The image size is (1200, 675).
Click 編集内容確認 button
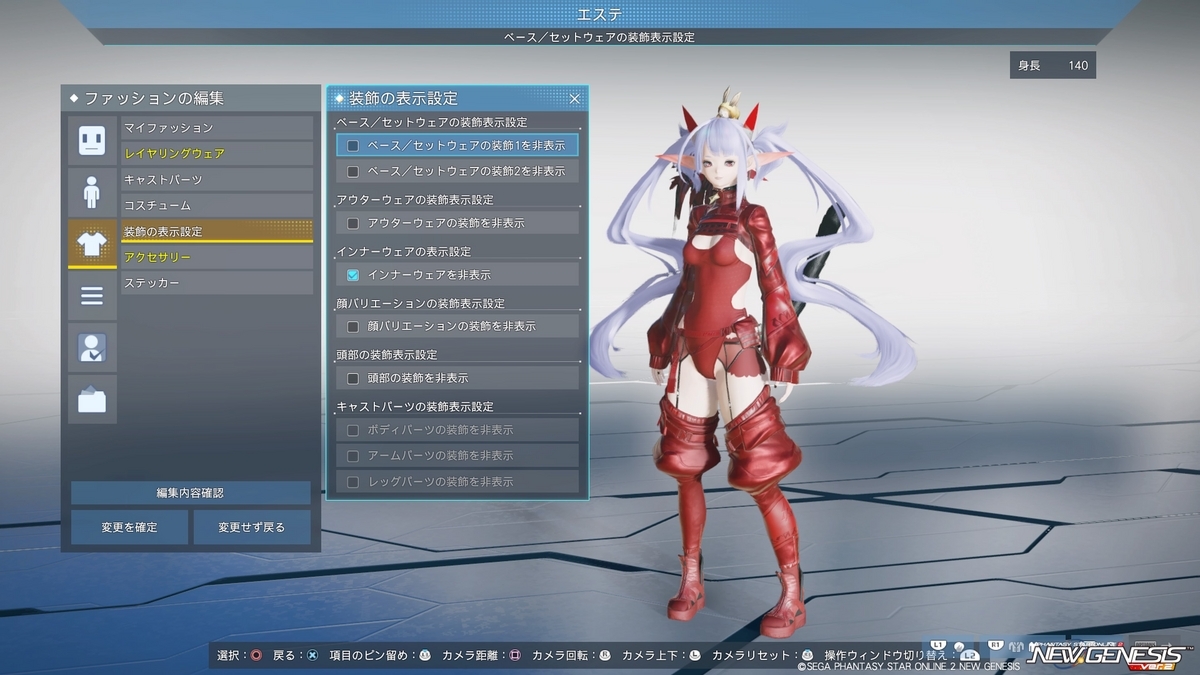click(x=190, y=493)
